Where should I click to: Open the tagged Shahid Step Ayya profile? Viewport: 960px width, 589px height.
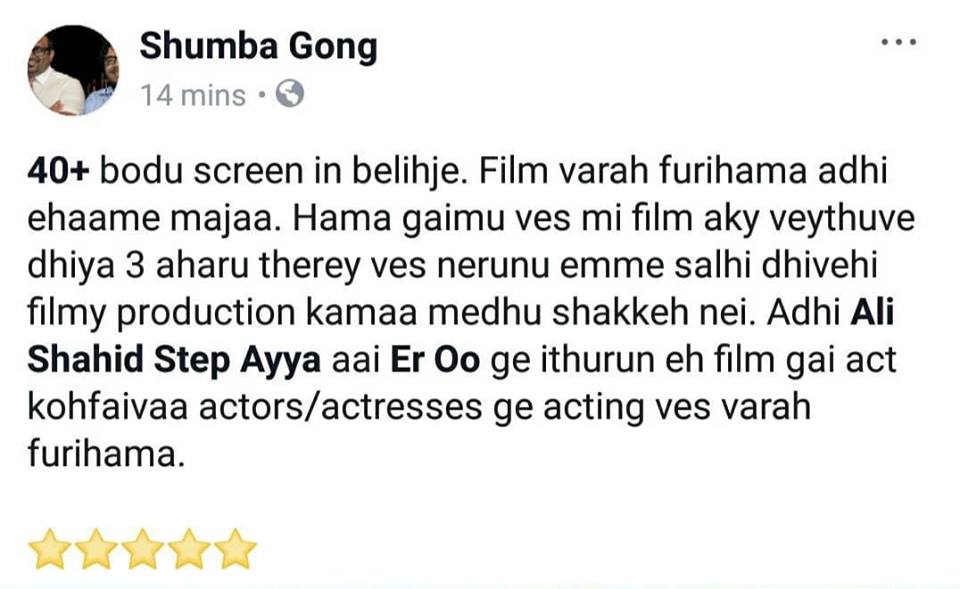tap(174, 360)
